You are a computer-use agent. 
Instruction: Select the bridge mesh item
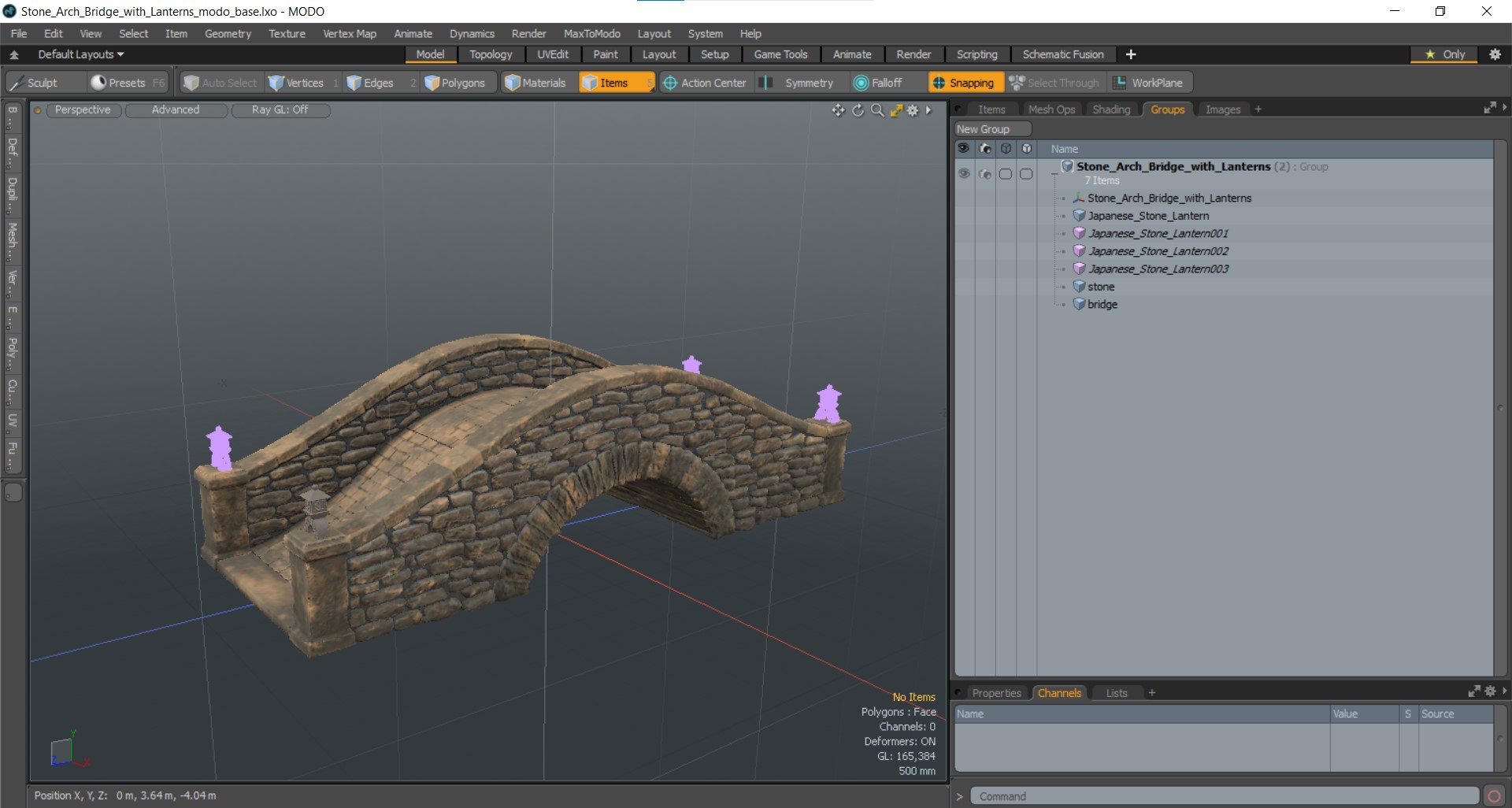coord(1102,305)
